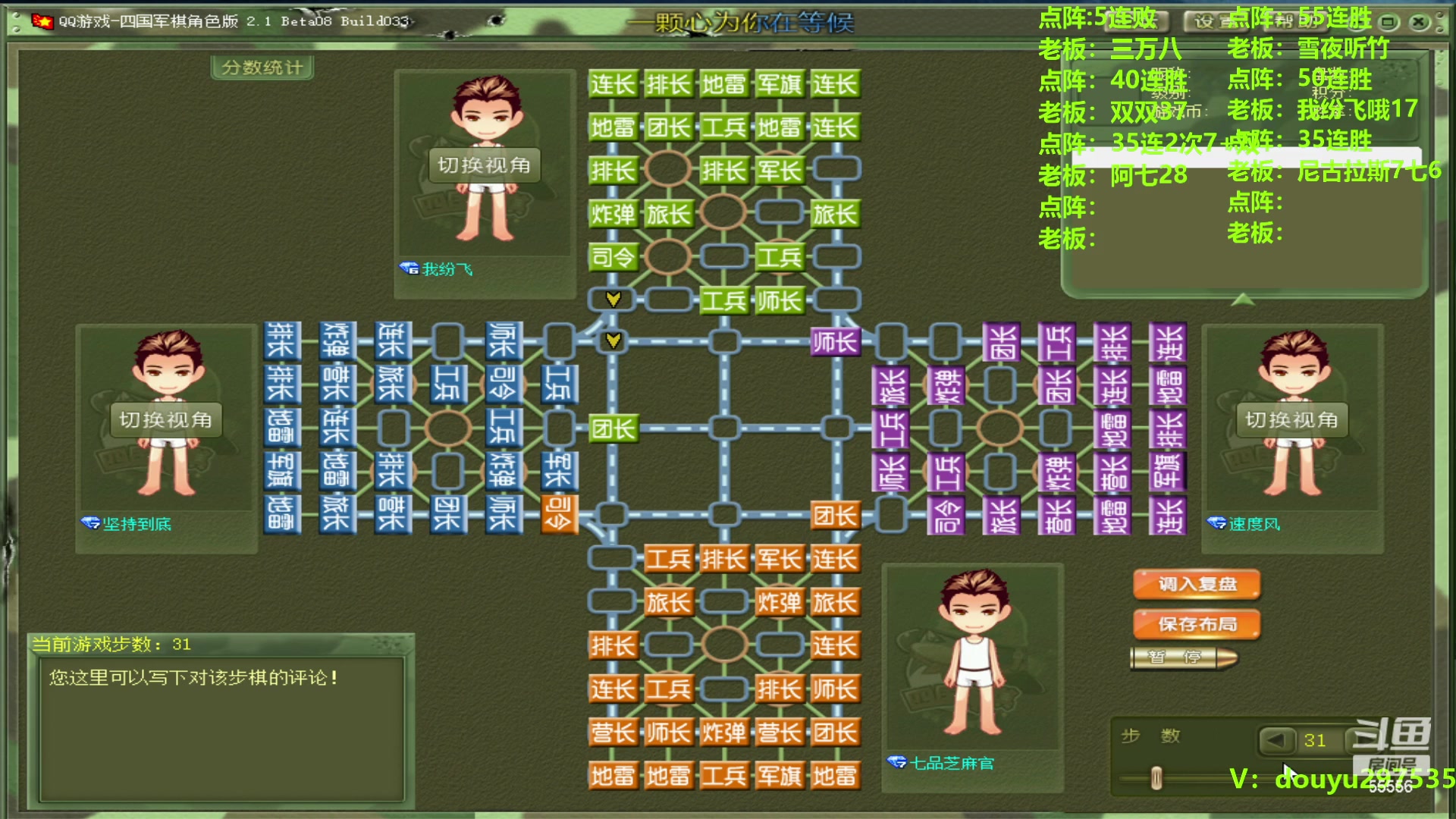Viewport: 1456px width, 819px height.
Task: Switch view via 切换视角 on 速度风's avatar
Action: click(1292, 420)
